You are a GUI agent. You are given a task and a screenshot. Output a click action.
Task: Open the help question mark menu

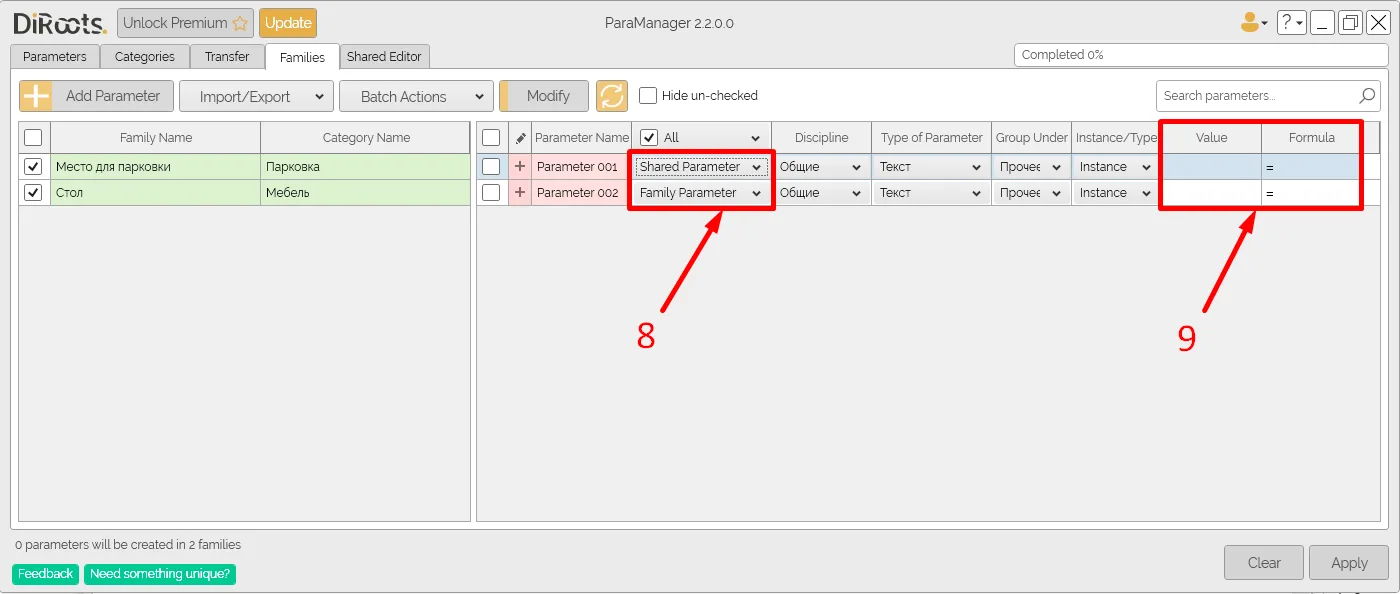1291,22
